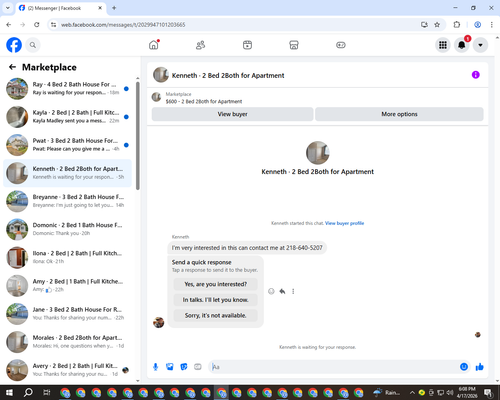Open Amy 2 Bed 1 Bath conversation

point(67,286)
